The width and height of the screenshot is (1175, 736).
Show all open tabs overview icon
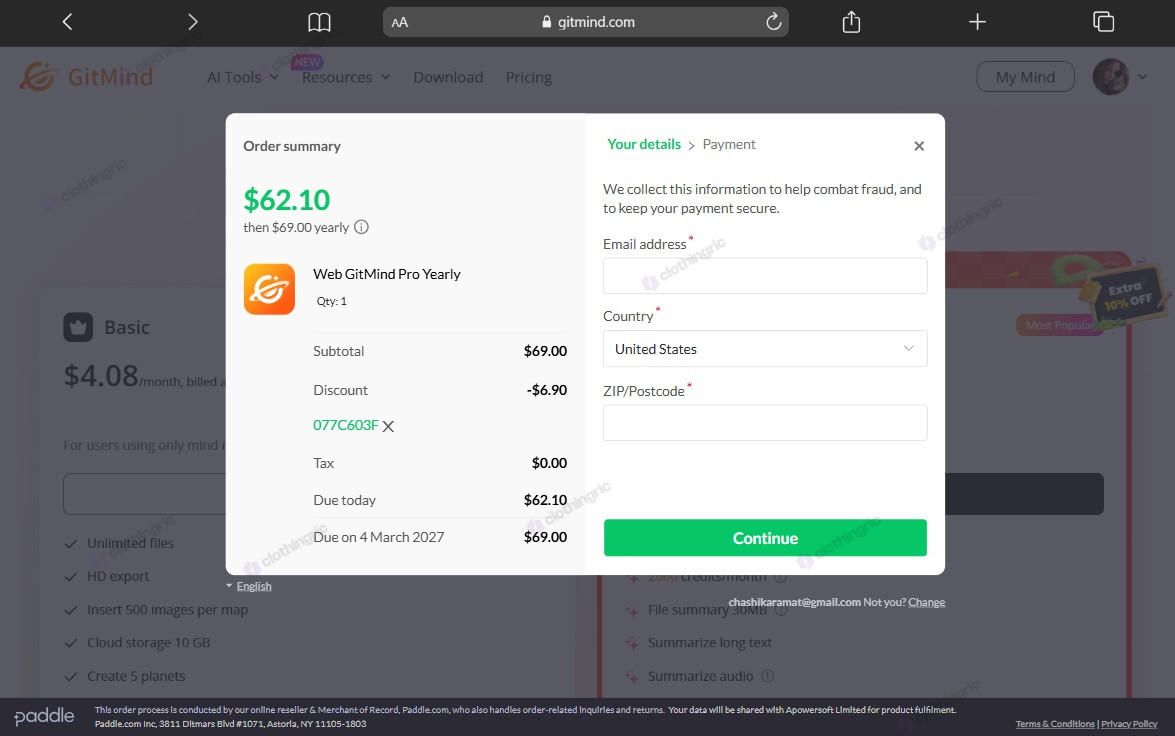1103,22
